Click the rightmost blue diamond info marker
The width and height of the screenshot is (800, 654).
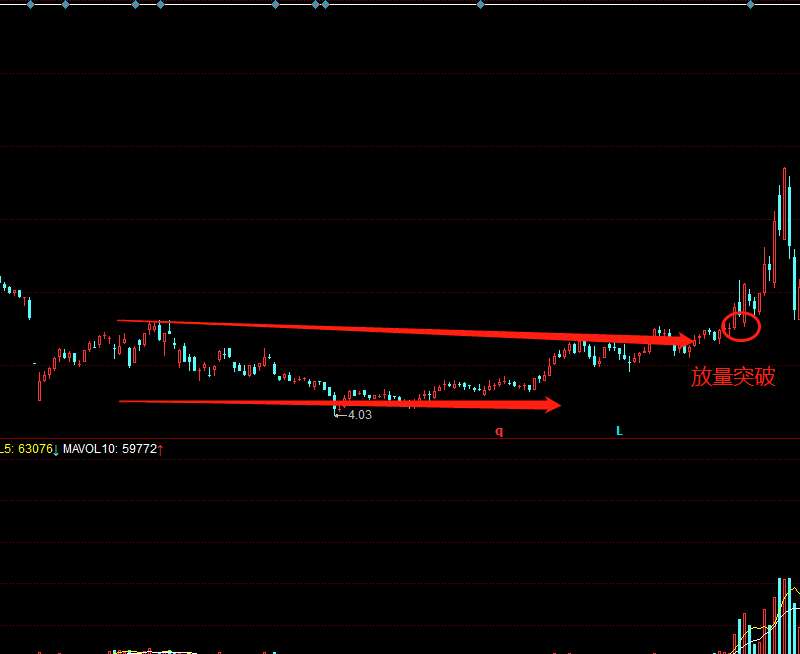click(x=751, y=5)
